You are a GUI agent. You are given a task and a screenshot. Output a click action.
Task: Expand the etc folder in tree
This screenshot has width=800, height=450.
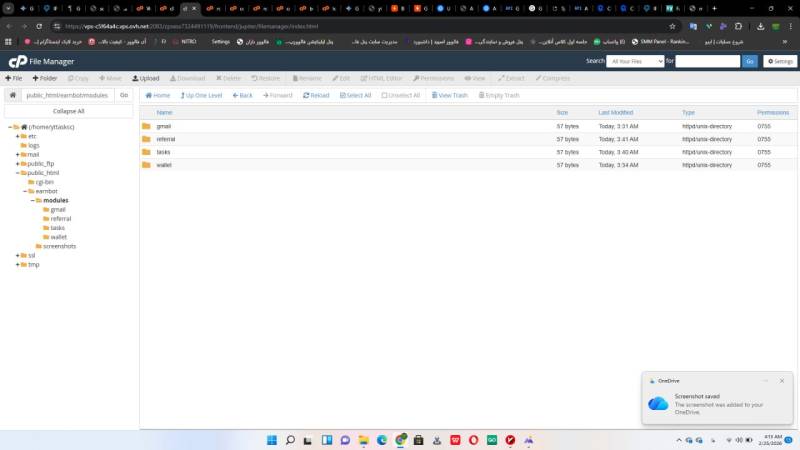point(18,136)
